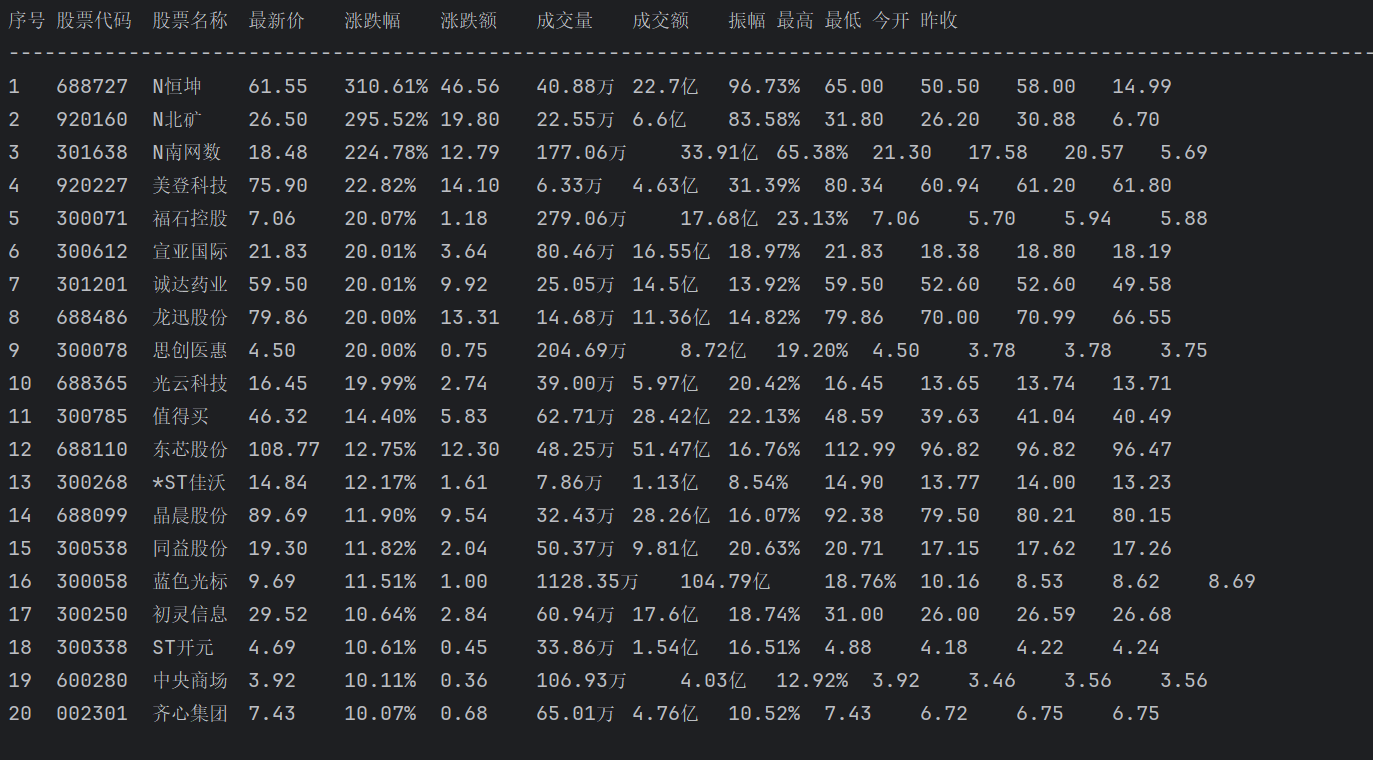Screen dimensions: 1373x760
Task: Select stock code 301638
Action: coord(92,153)
